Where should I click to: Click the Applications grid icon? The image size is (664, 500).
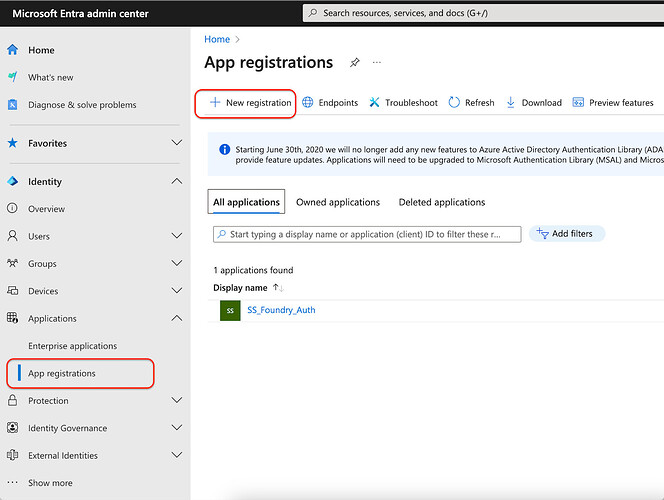(13, 318)
